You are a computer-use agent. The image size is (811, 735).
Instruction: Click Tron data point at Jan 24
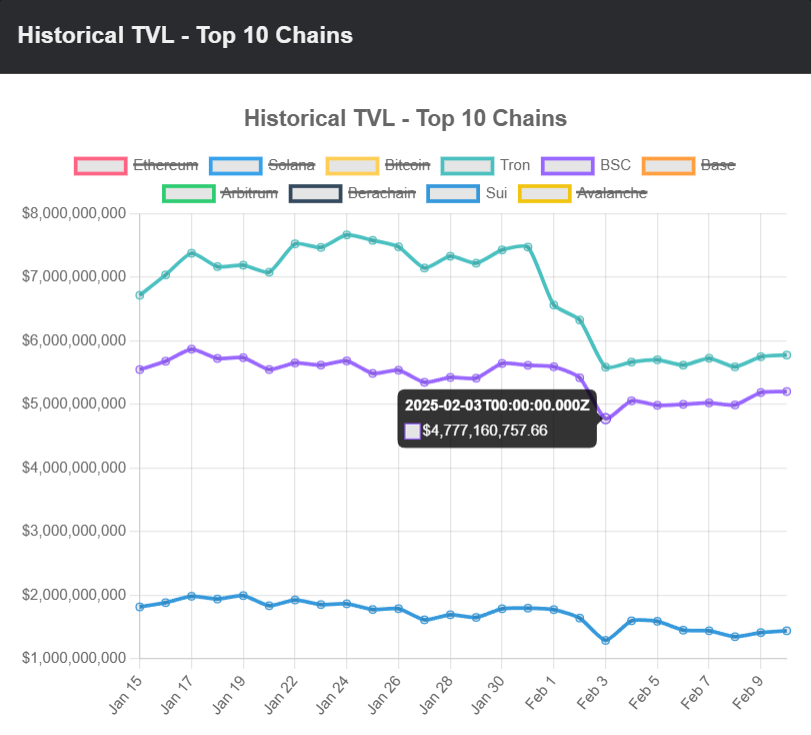347,235
